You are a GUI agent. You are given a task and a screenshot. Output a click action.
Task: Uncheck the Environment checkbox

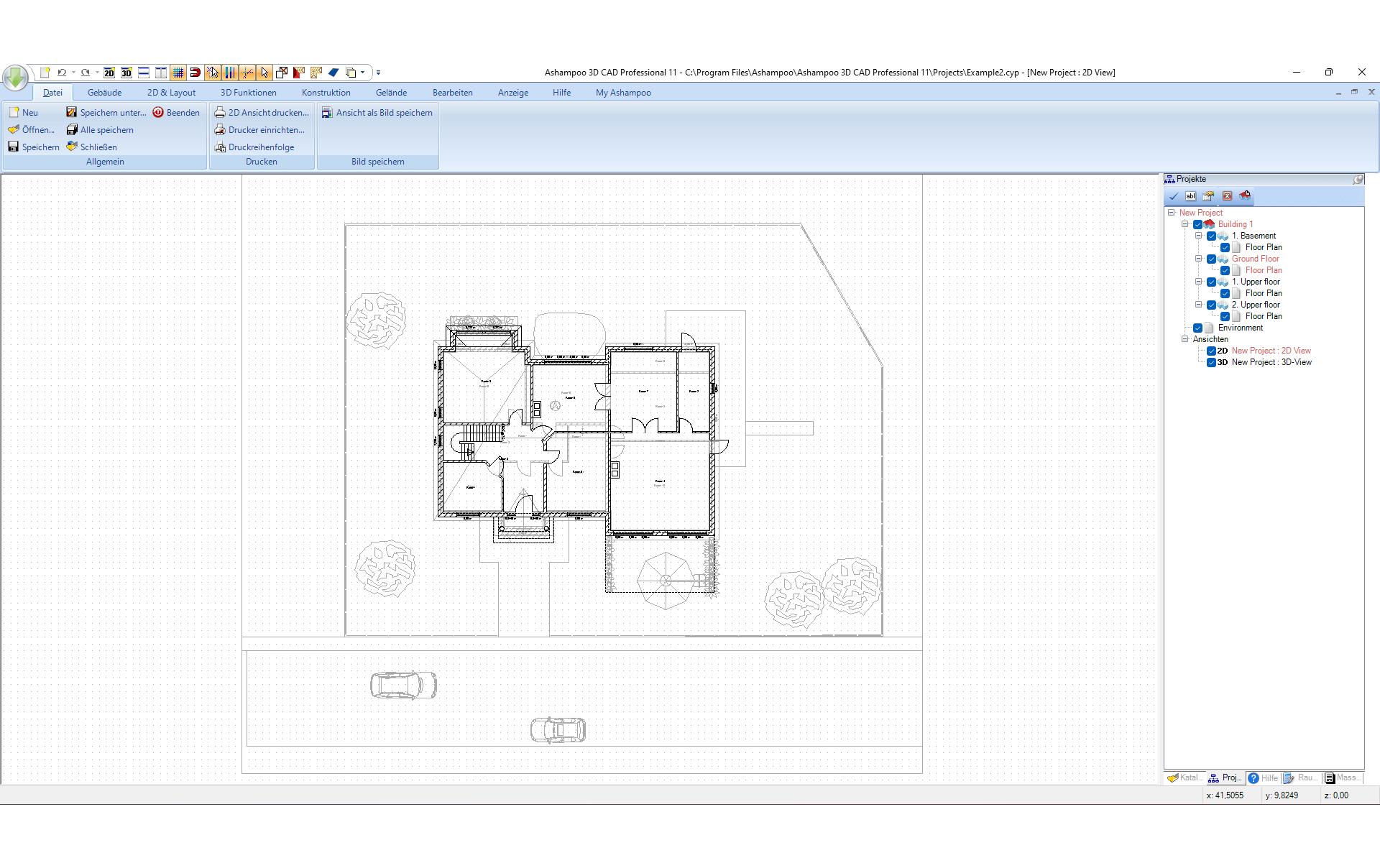pyautogui.click(x=1197, y=328)
